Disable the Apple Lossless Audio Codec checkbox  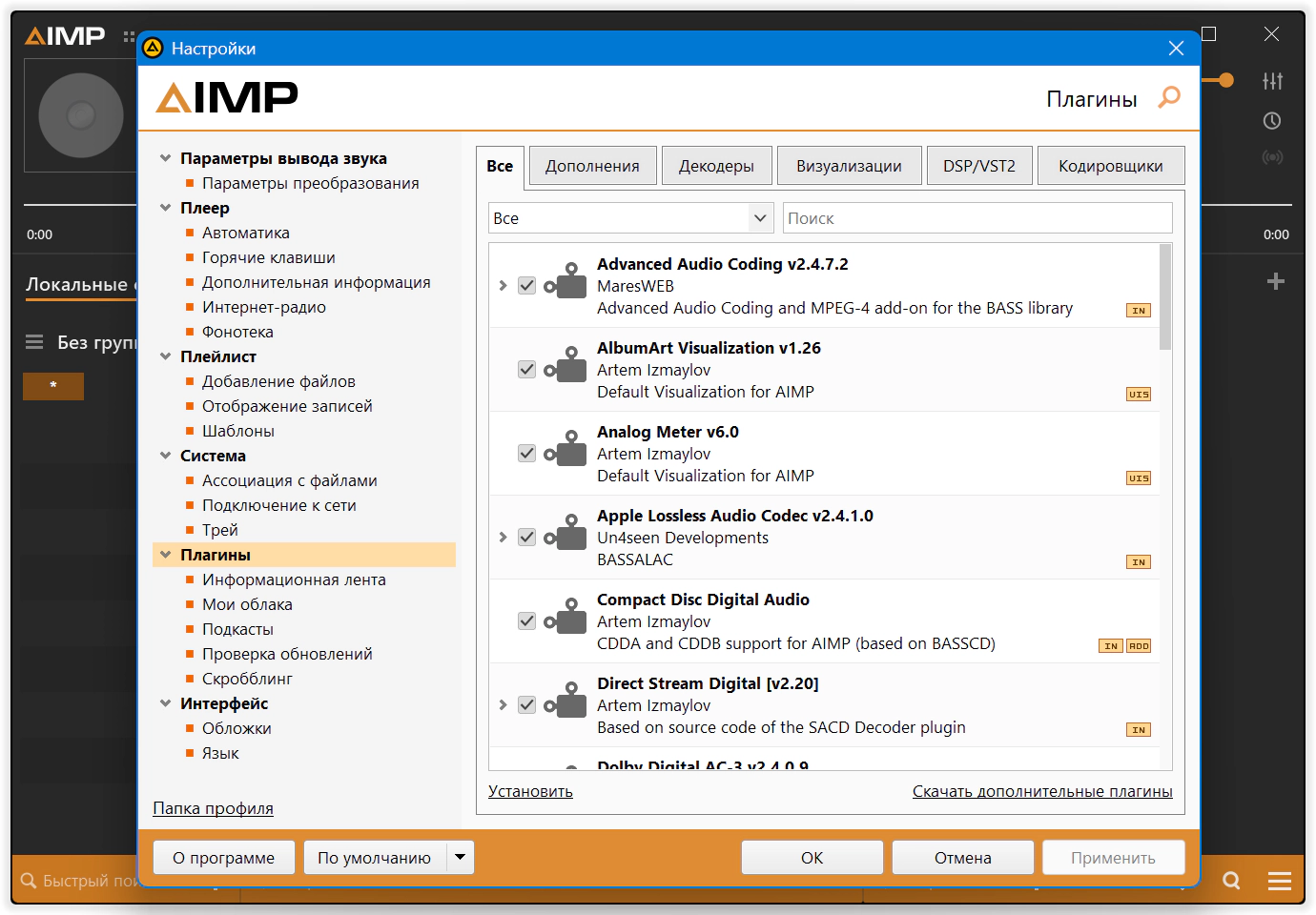[526, 537]
